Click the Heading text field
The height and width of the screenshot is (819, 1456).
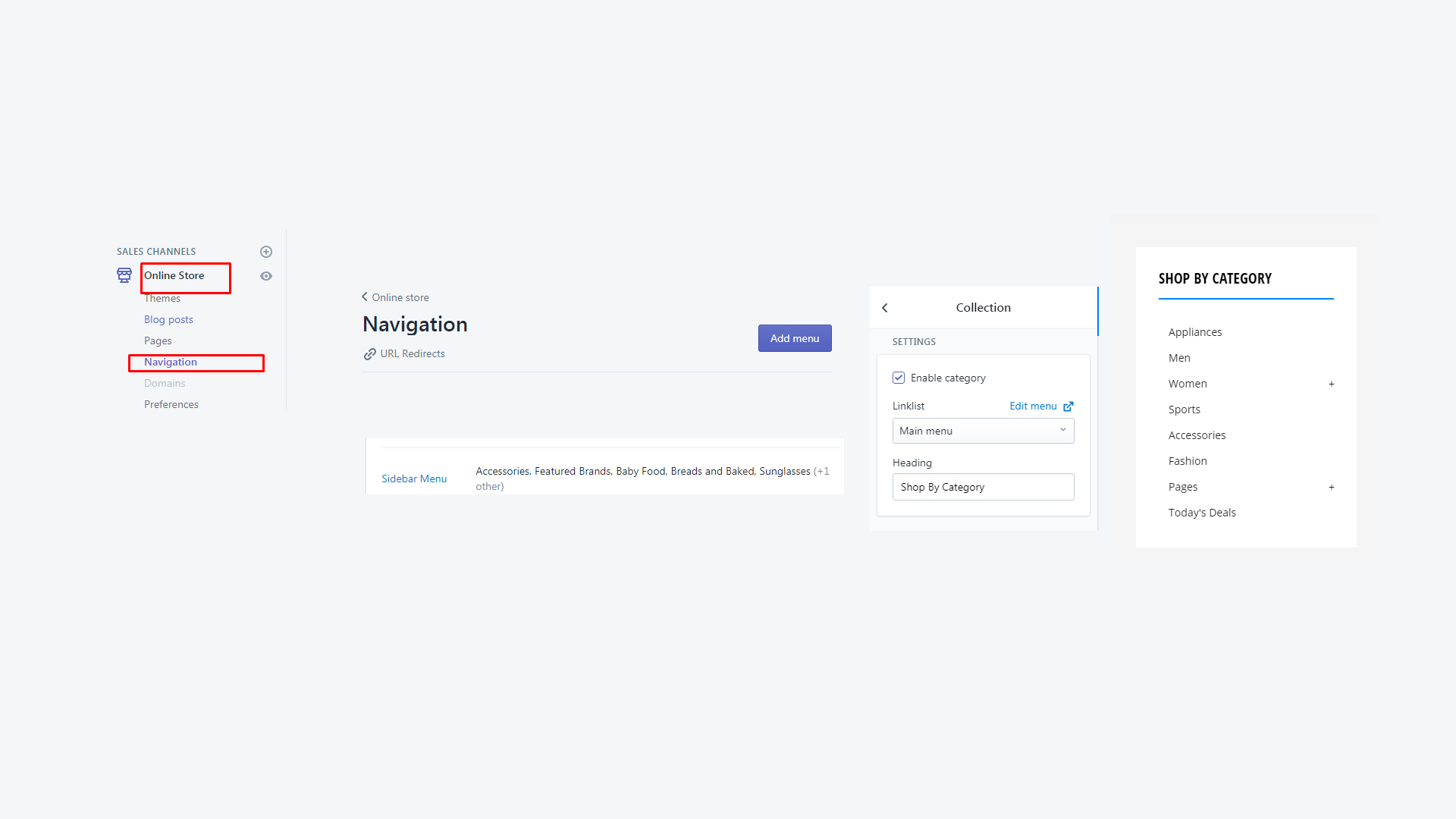coord(983,487)
